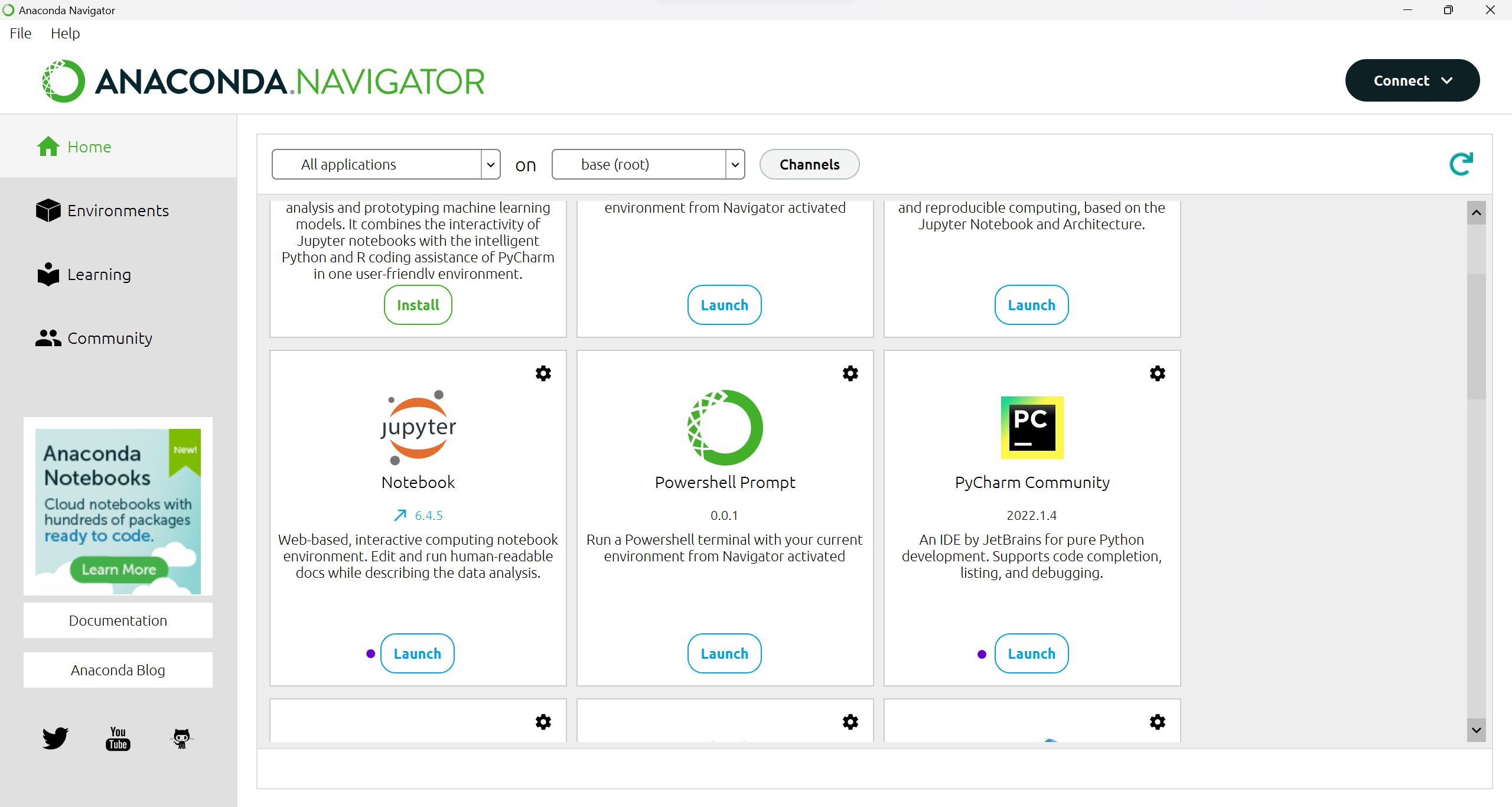The width and height of the screenshot is (1512, 807).
Task: Open the File menu
Action: [x=21, y=33]
